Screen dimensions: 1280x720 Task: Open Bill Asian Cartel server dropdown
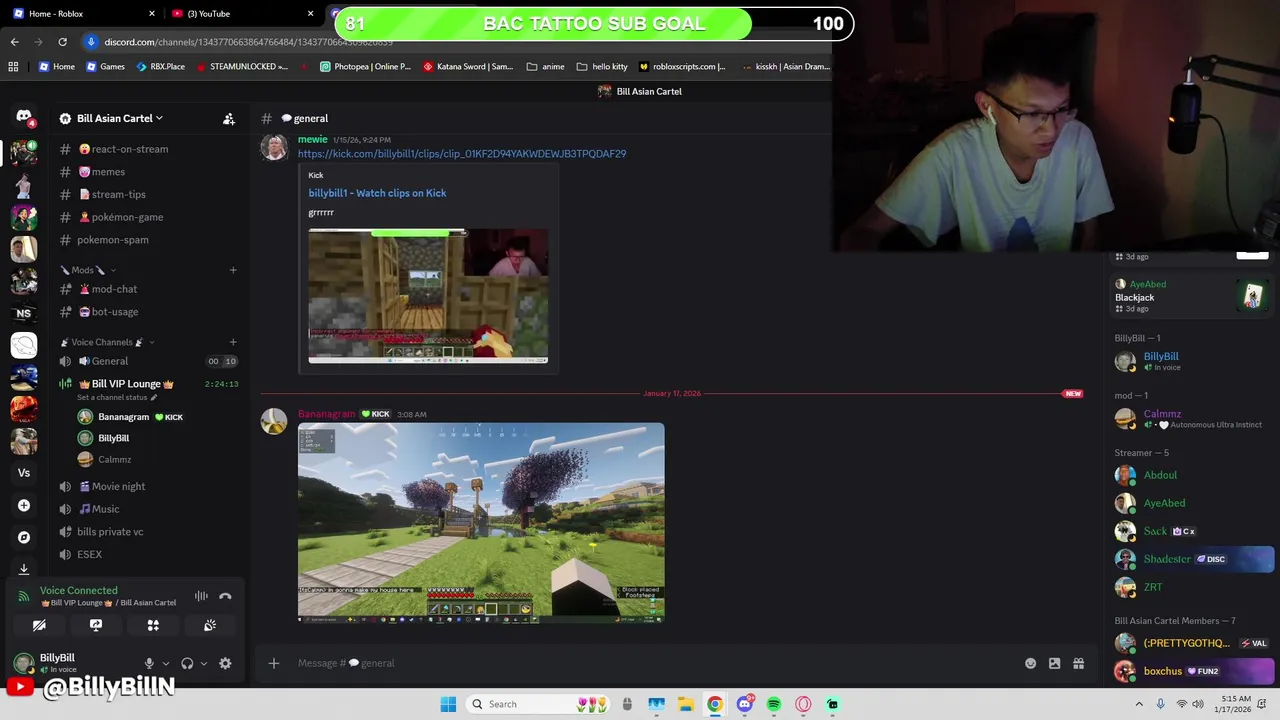point(119,118)
